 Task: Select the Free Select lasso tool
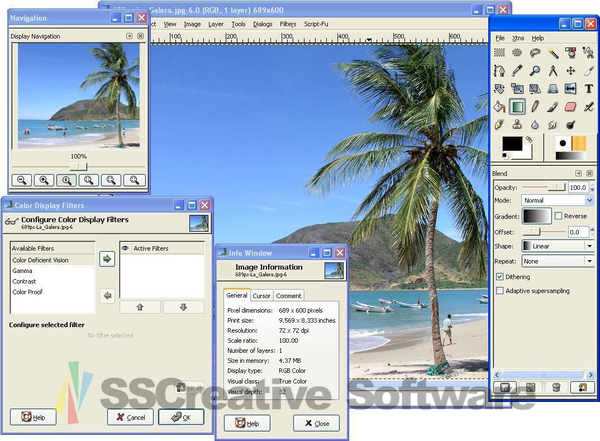pos(535,52)
